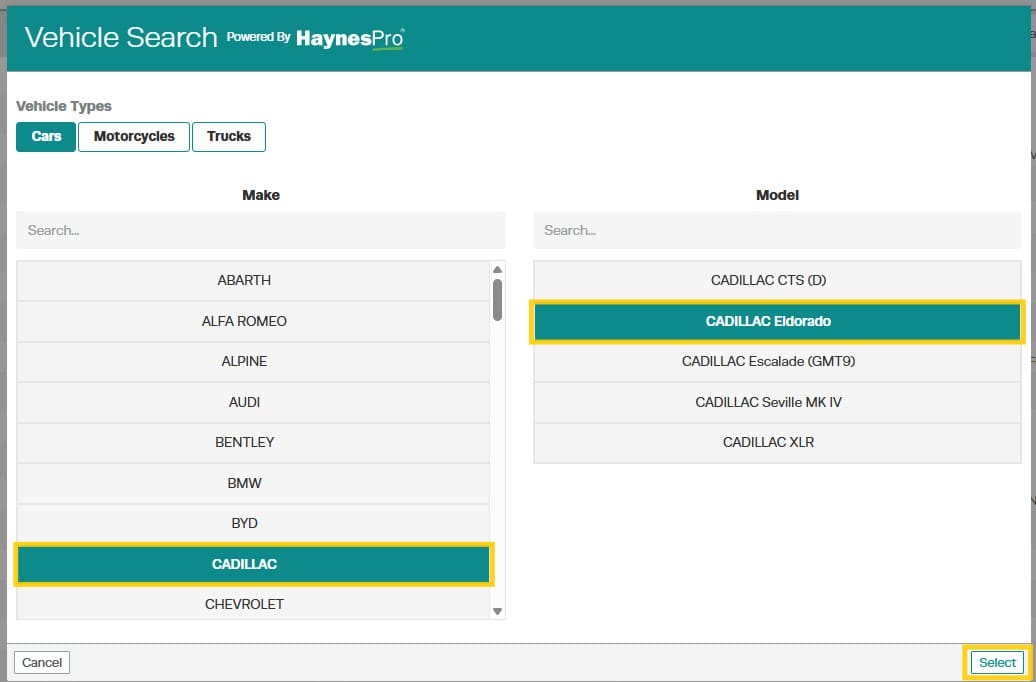Image resolution: width=1036 pixels, height=682 pixels.
Task: Pick the CADILLAC Eldorado model
Action: coord(777,322)
